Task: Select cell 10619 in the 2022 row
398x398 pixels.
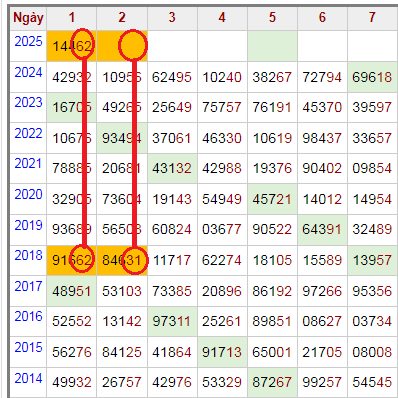Action: 272,138
